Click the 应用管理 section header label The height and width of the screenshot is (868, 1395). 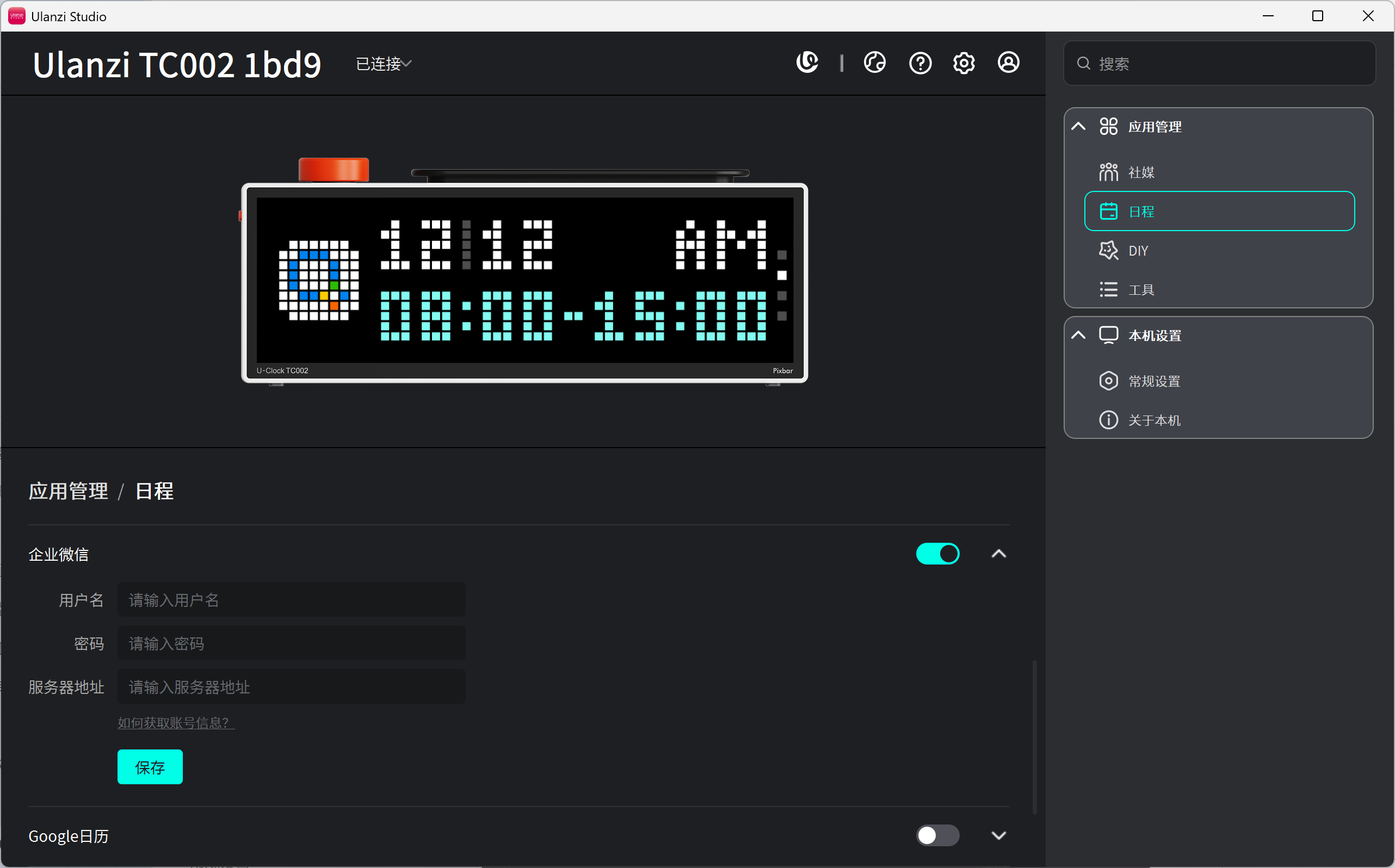pyautogui.click(x=1155, y=126)
